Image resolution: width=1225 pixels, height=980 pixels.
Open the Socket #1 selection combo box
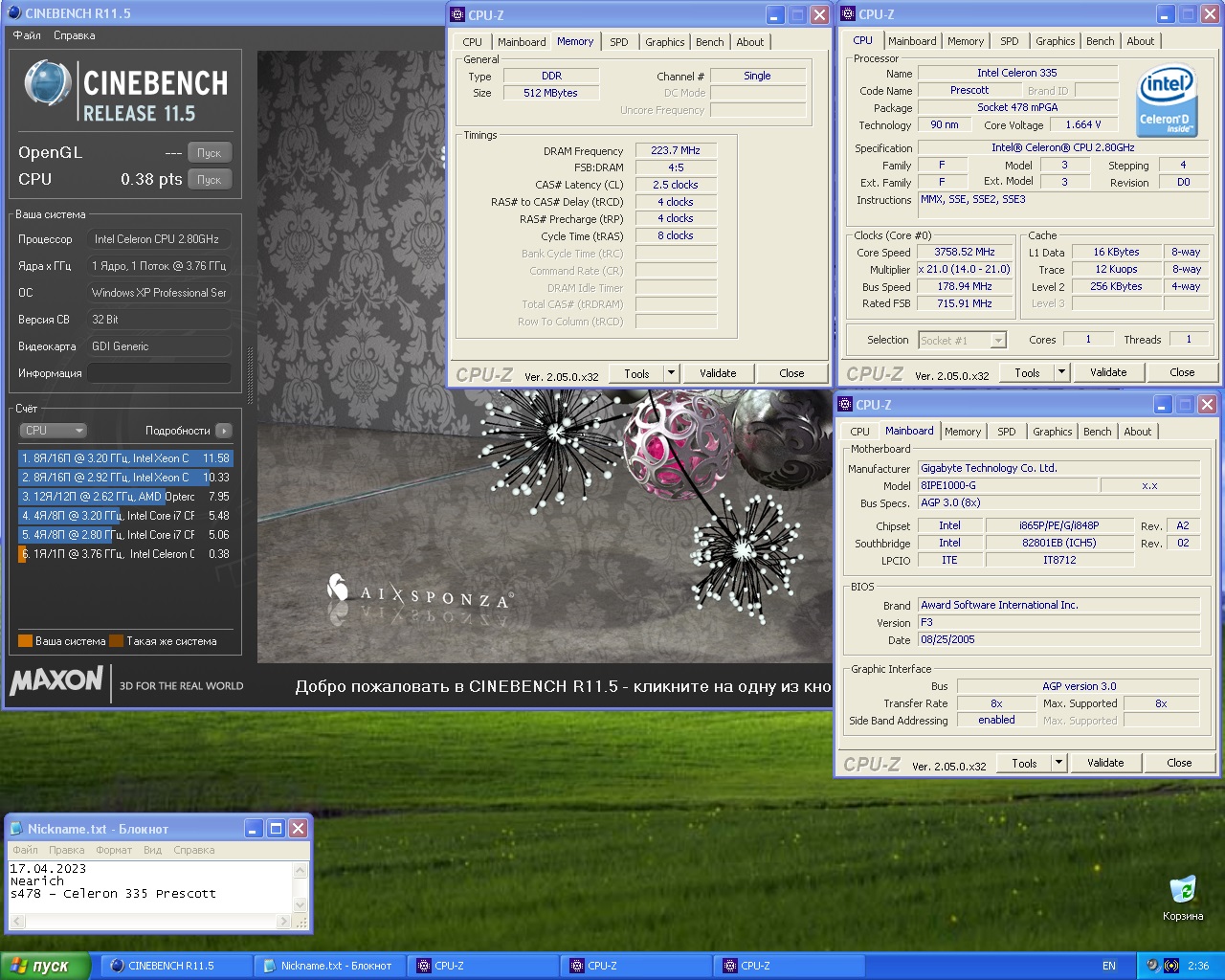[962, 340]
